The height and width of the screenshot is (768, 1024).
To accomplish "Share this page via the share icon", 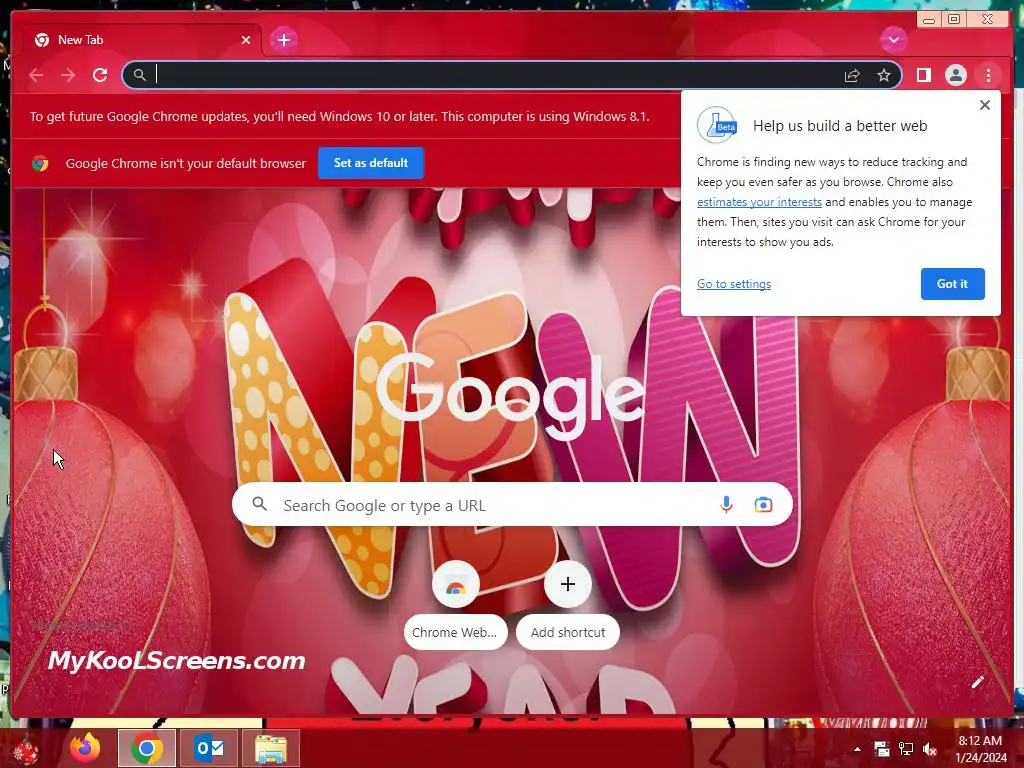I will [852, 76].
